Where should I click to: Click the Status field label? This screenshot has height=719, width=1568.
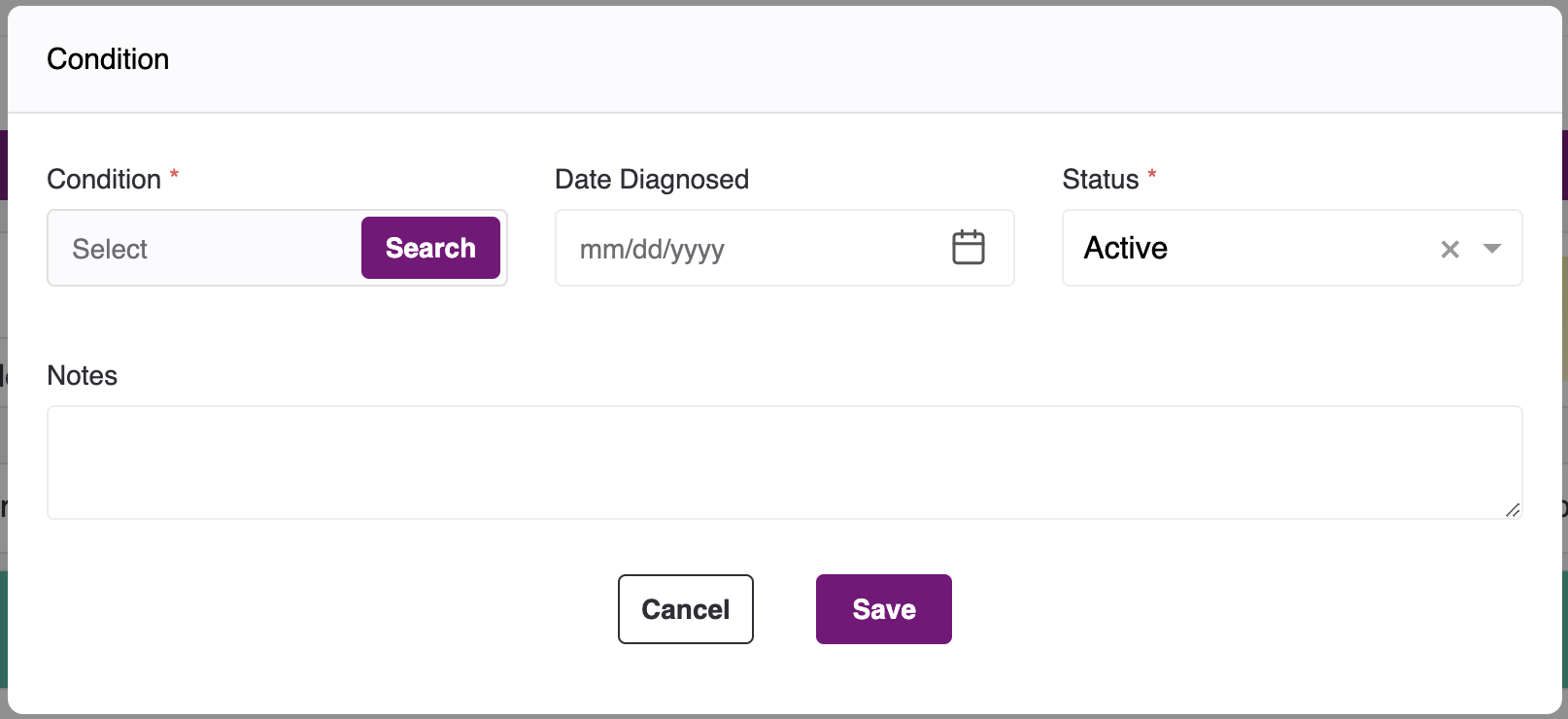(1100, 180)
